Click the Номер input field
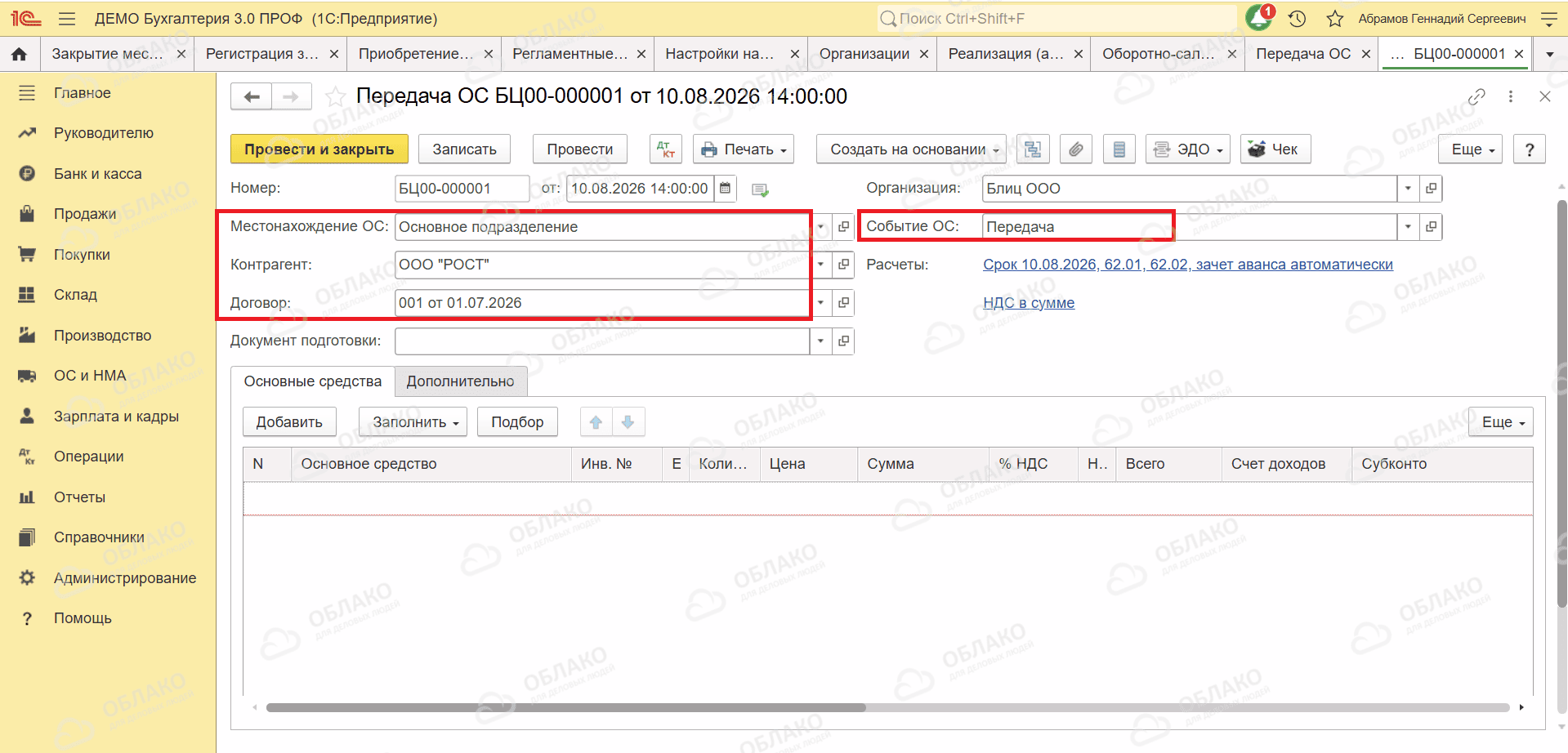 (x=462, y=189)
